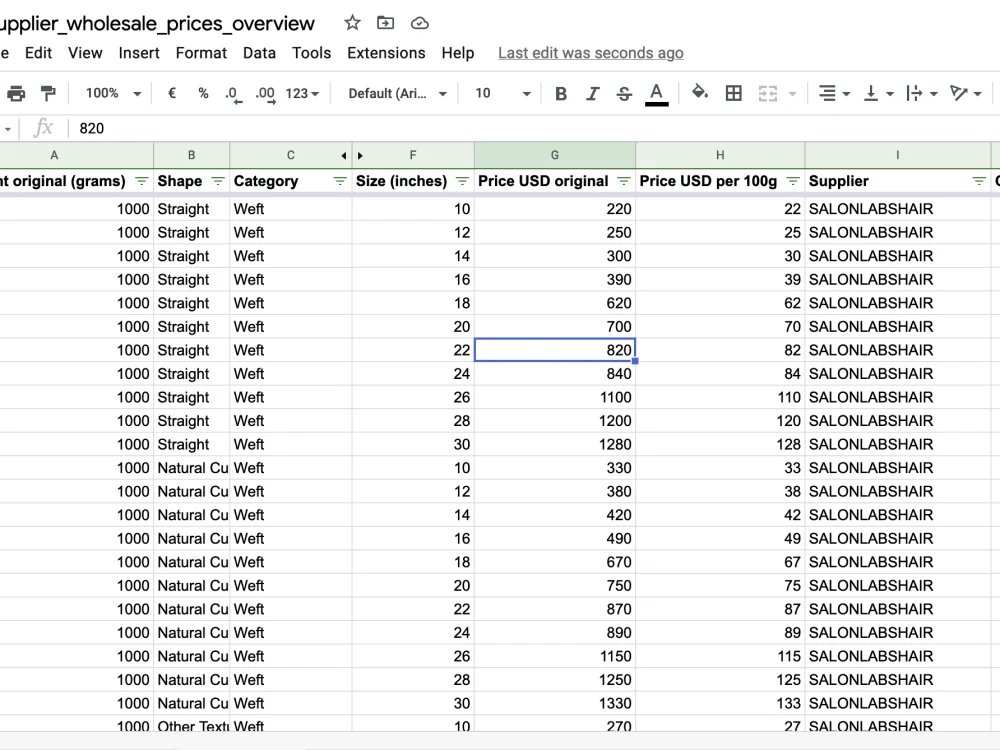The image size is (1000, 750).
Task: Open the borders tool
Action: click(733, 93)
